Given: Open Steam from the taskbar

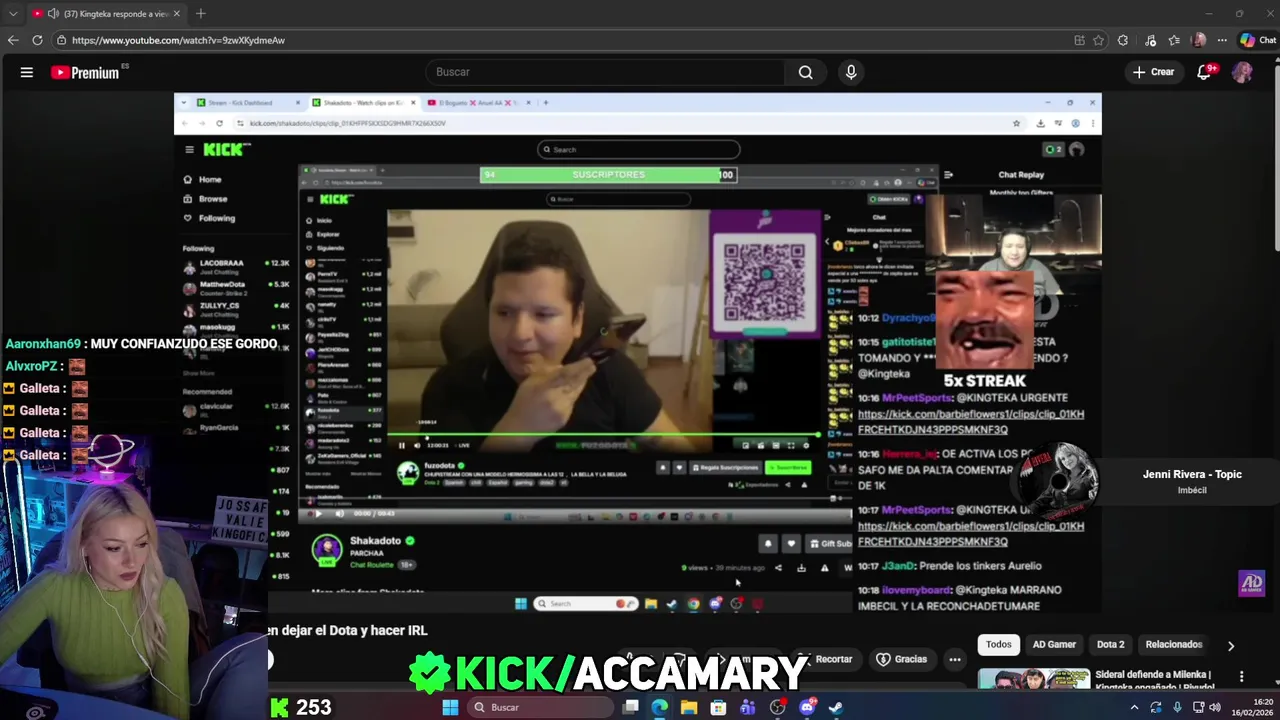Looking at the screenshot, I should point(836,707).
